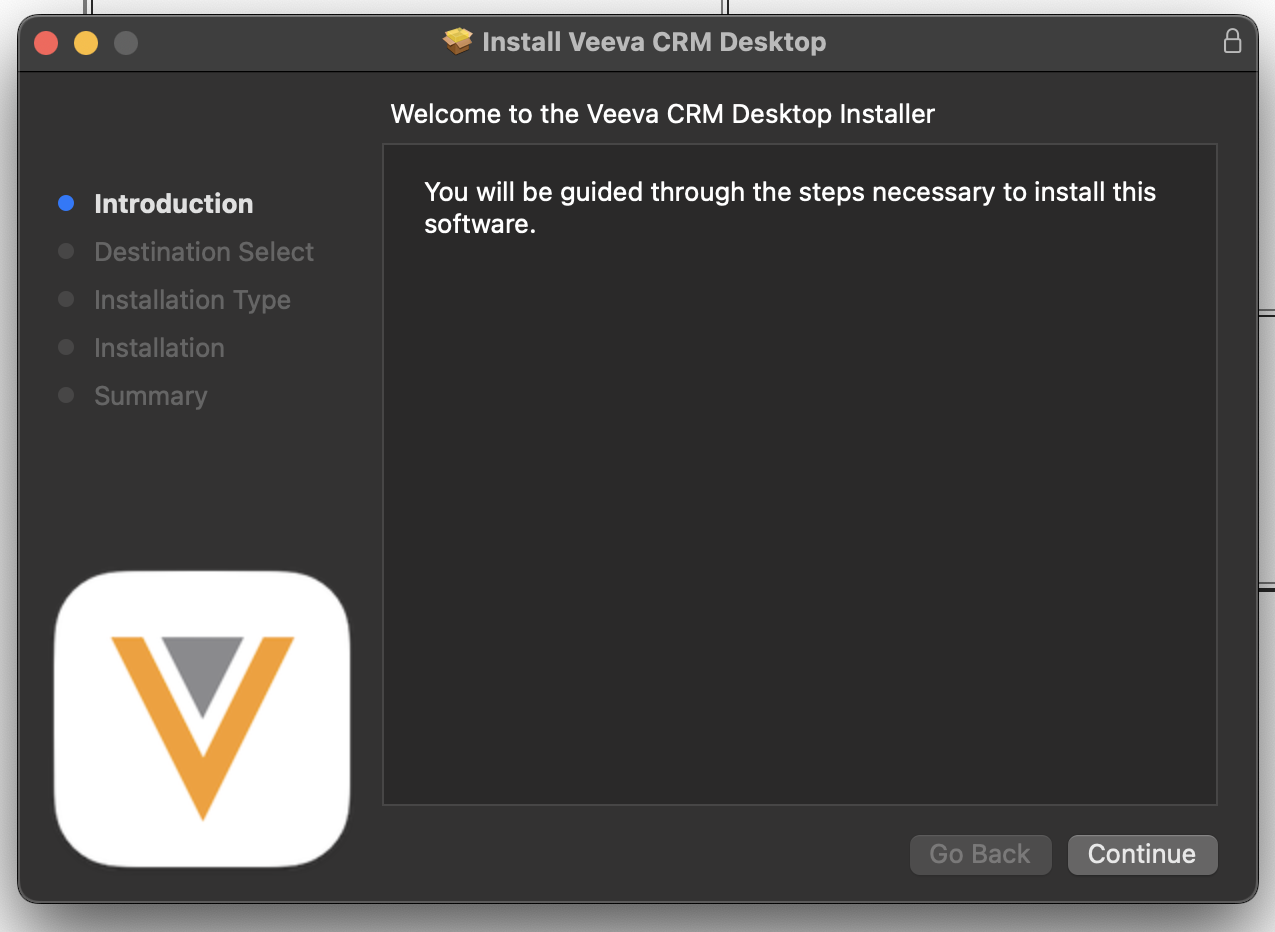The image size is (1275, 932).
Task: Click the Continue button
Action: coord(1142,854)
